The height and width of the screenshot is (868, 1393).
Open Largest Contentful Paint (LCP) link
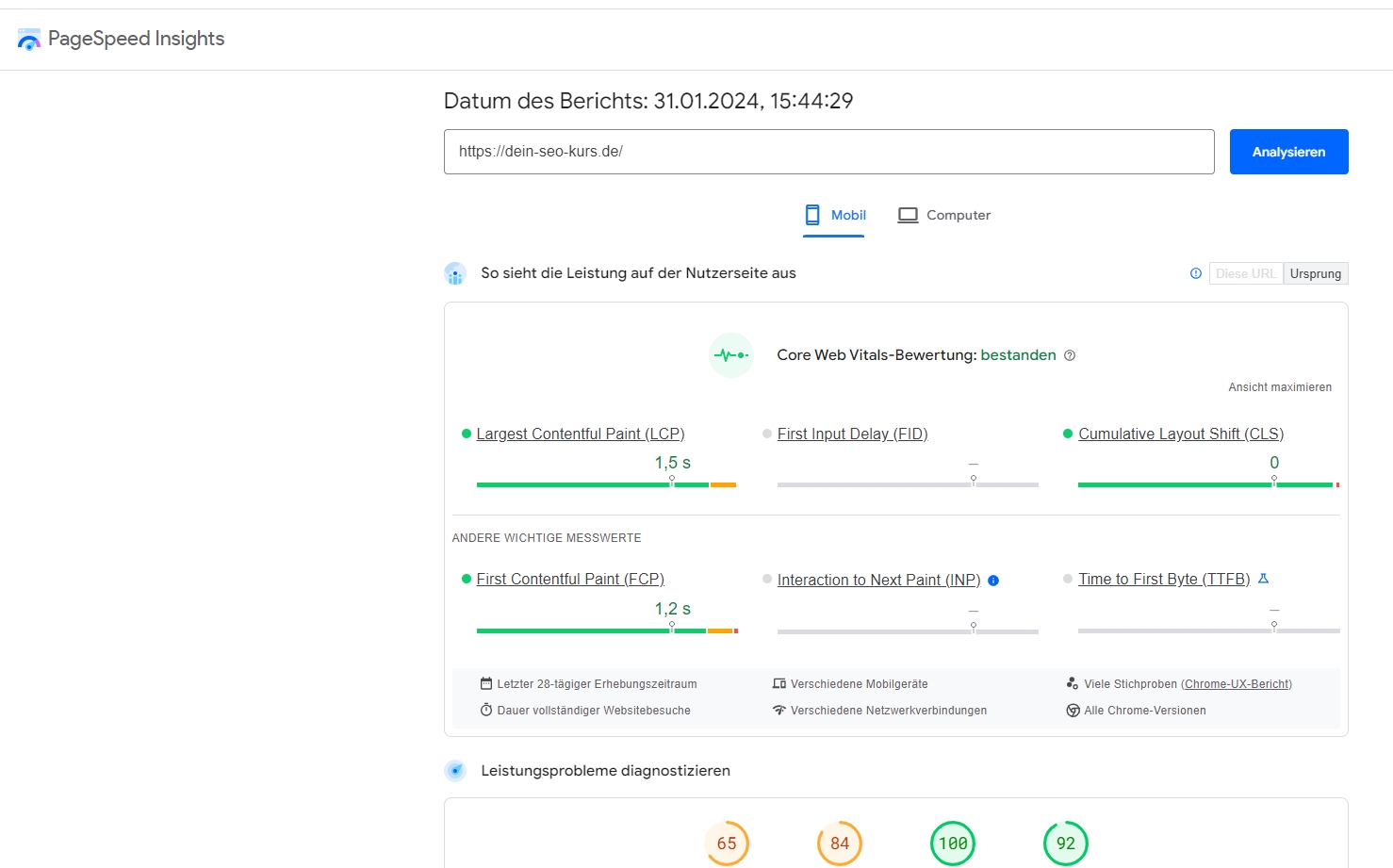(580, 434)
